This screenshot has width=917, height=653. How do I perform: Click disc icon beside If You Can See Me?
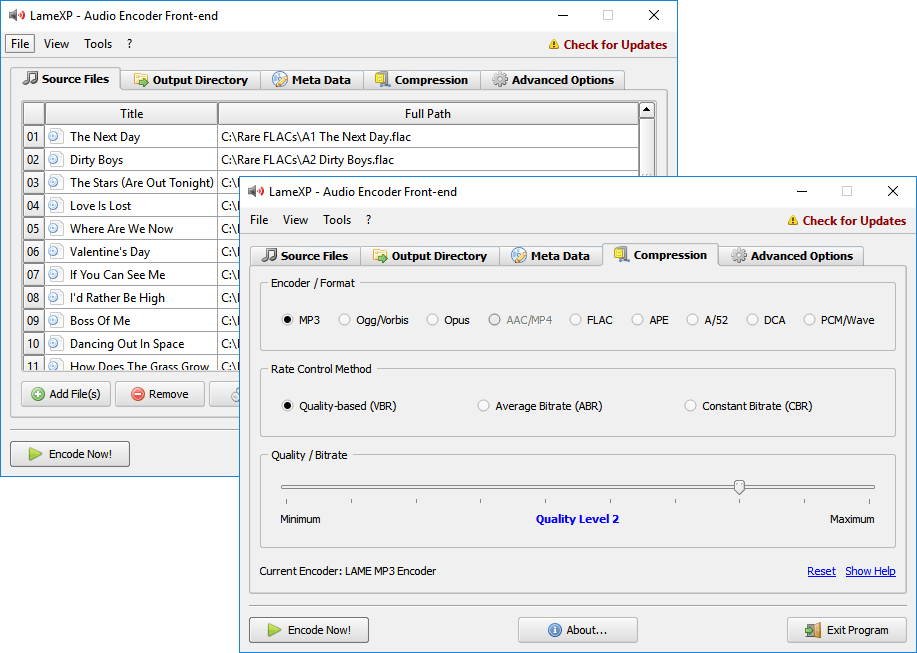pyautogui.click(x=55, y=274)
